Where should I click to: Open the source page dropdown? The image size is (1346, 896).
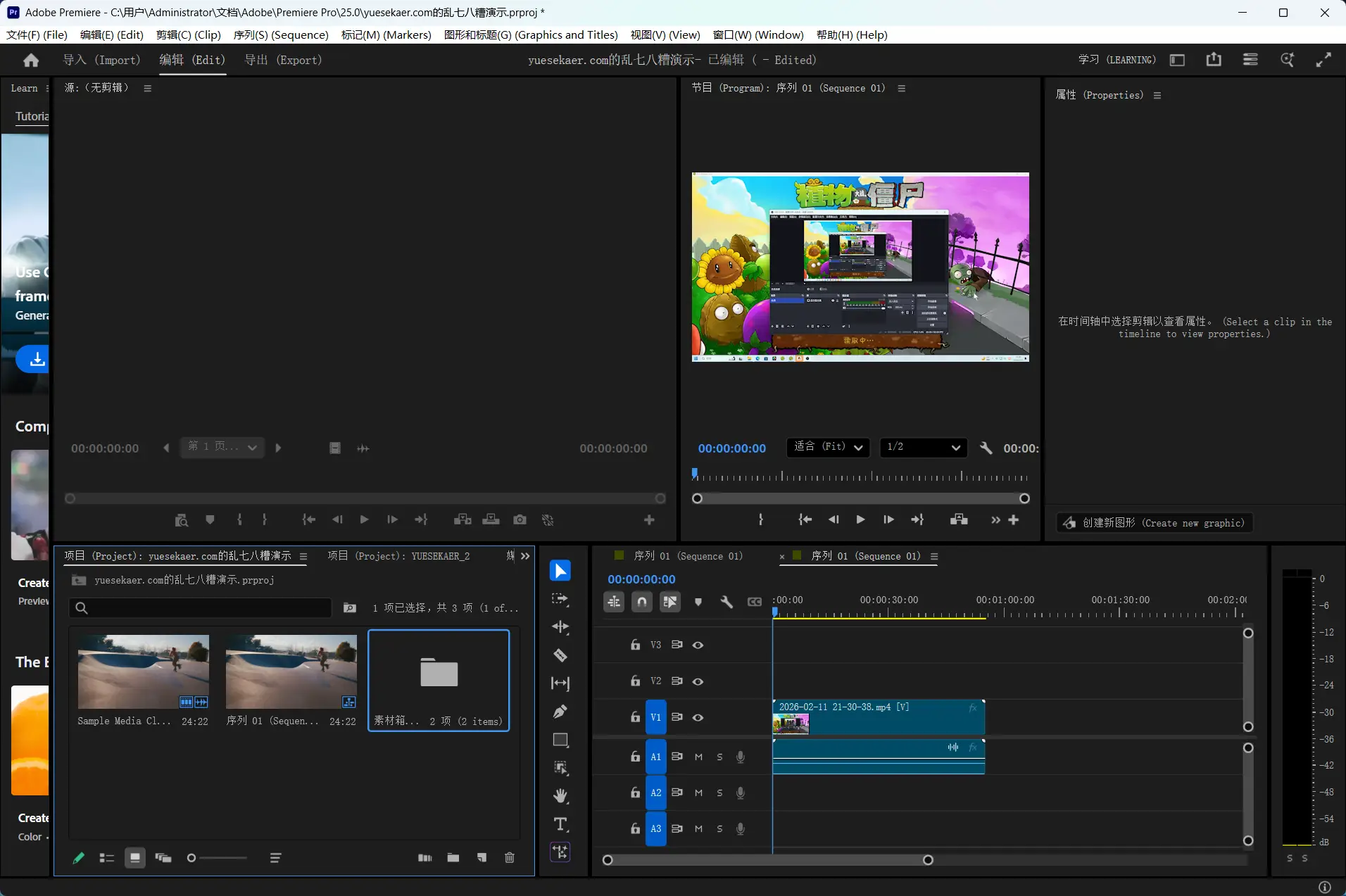(x=222, y=447)
